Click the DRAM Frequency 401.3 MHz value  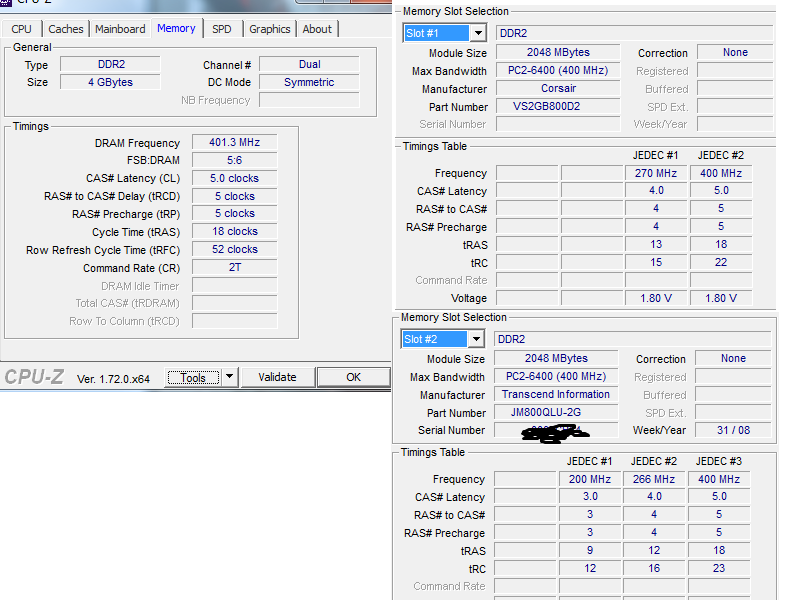[x=235, y=142]
